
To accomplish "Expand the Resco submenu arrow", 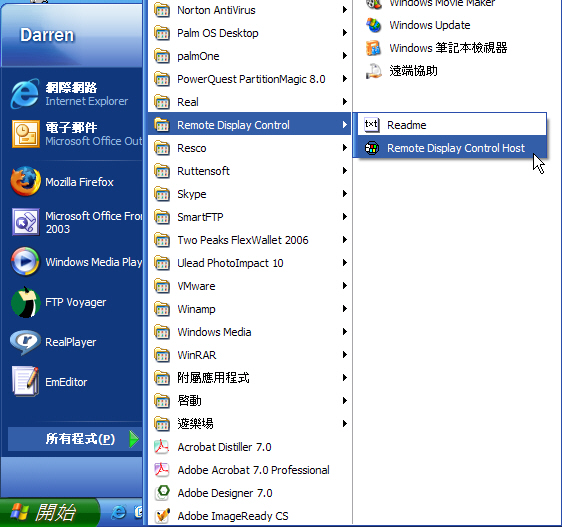I will click(x=344, y=148).
